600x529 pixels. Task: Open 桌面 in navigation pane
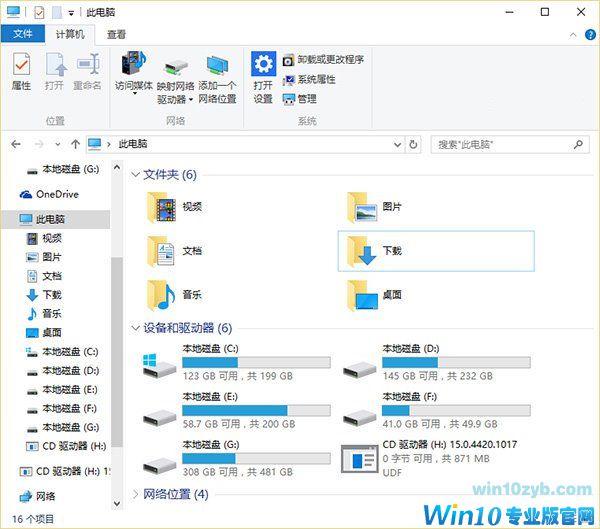point(44,333)
